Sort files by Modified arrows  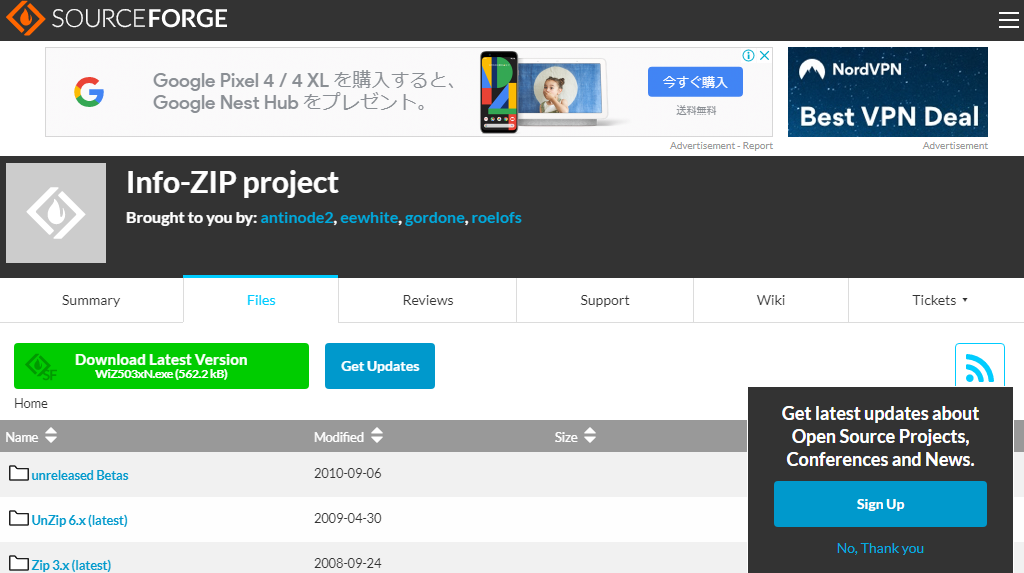click(377, 436)
